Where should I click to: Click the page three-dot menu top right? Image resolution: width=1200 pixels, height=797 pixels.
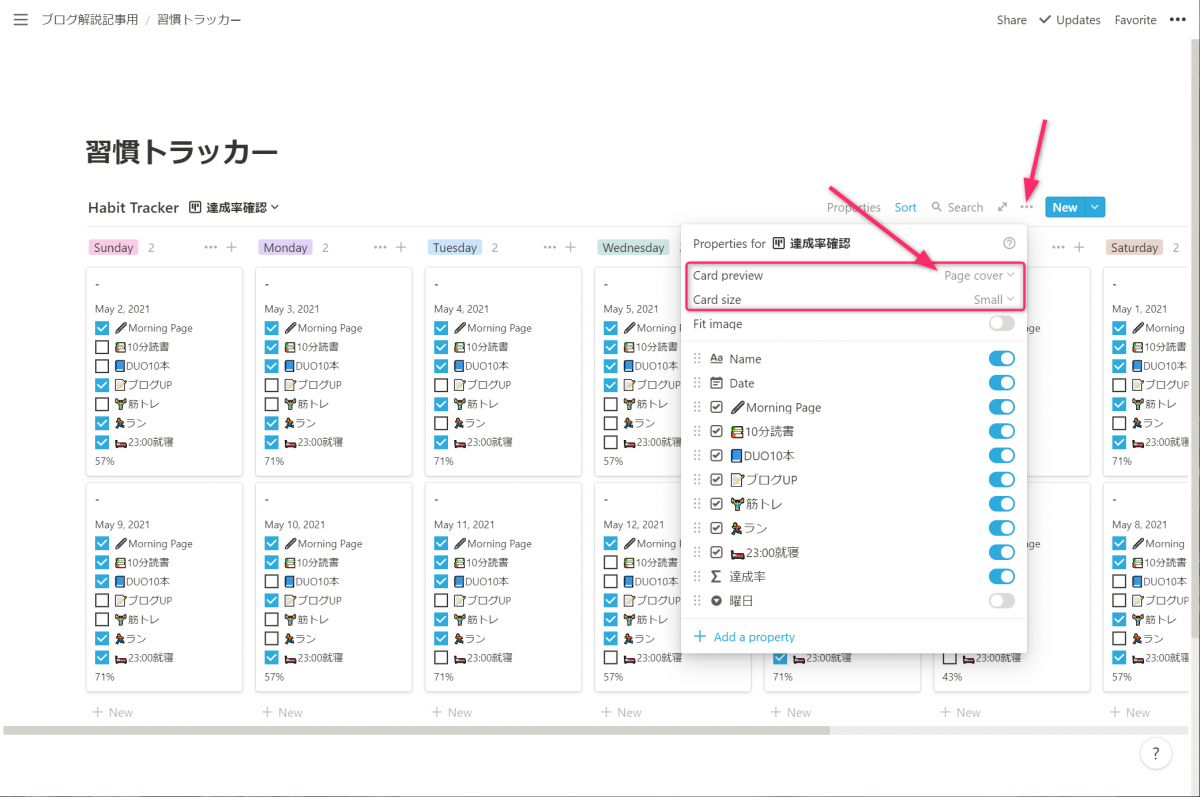click(1177, 19)
